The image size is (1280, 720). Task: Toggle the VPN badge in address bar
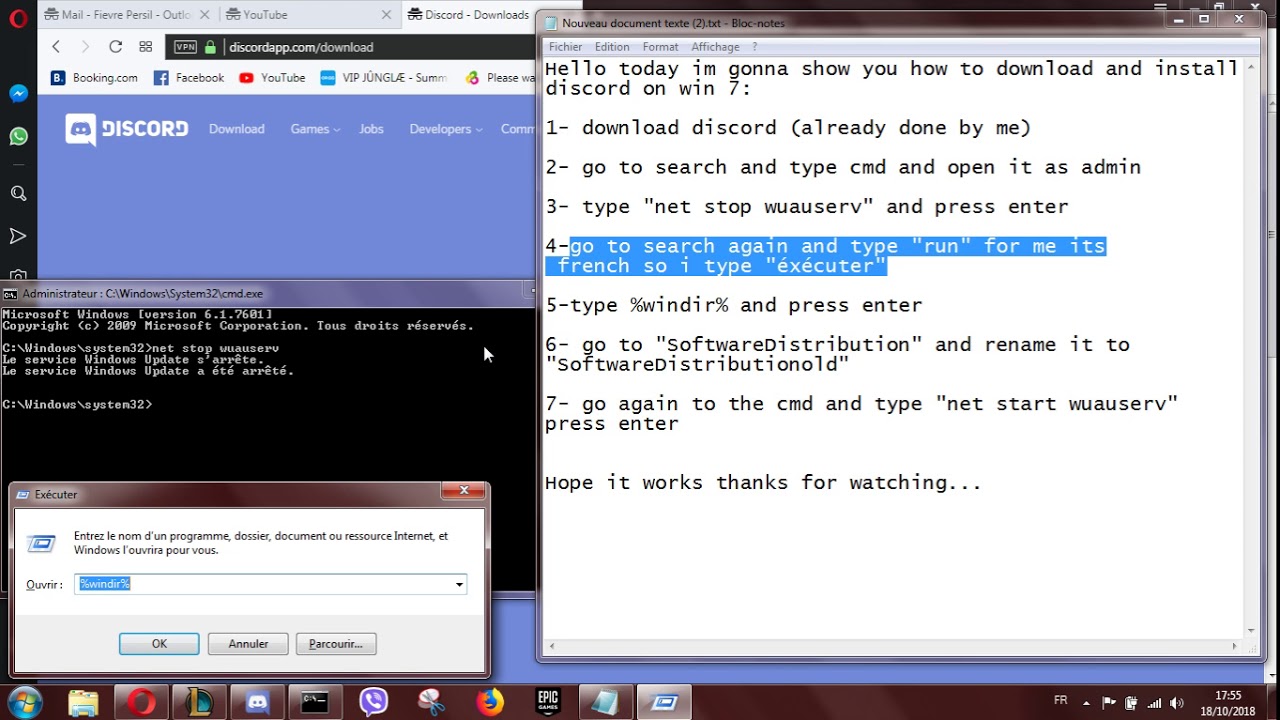[x=185, y=47]
